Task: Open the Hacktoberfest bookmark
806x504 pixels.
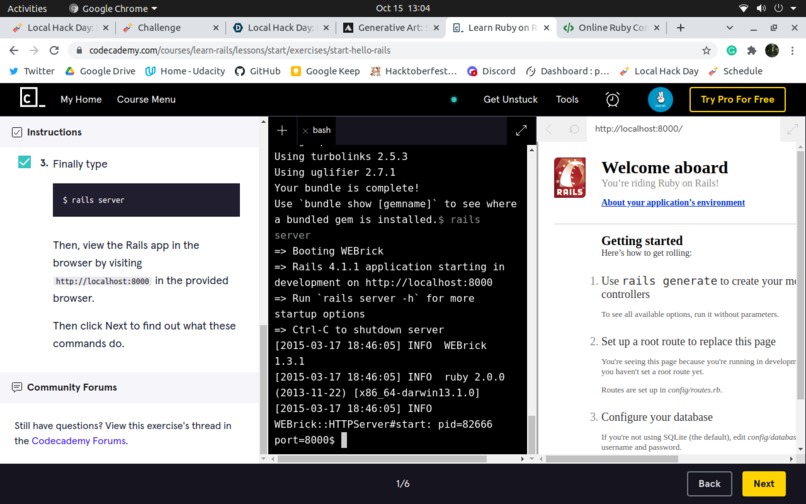Action: (x=414, y=71)
